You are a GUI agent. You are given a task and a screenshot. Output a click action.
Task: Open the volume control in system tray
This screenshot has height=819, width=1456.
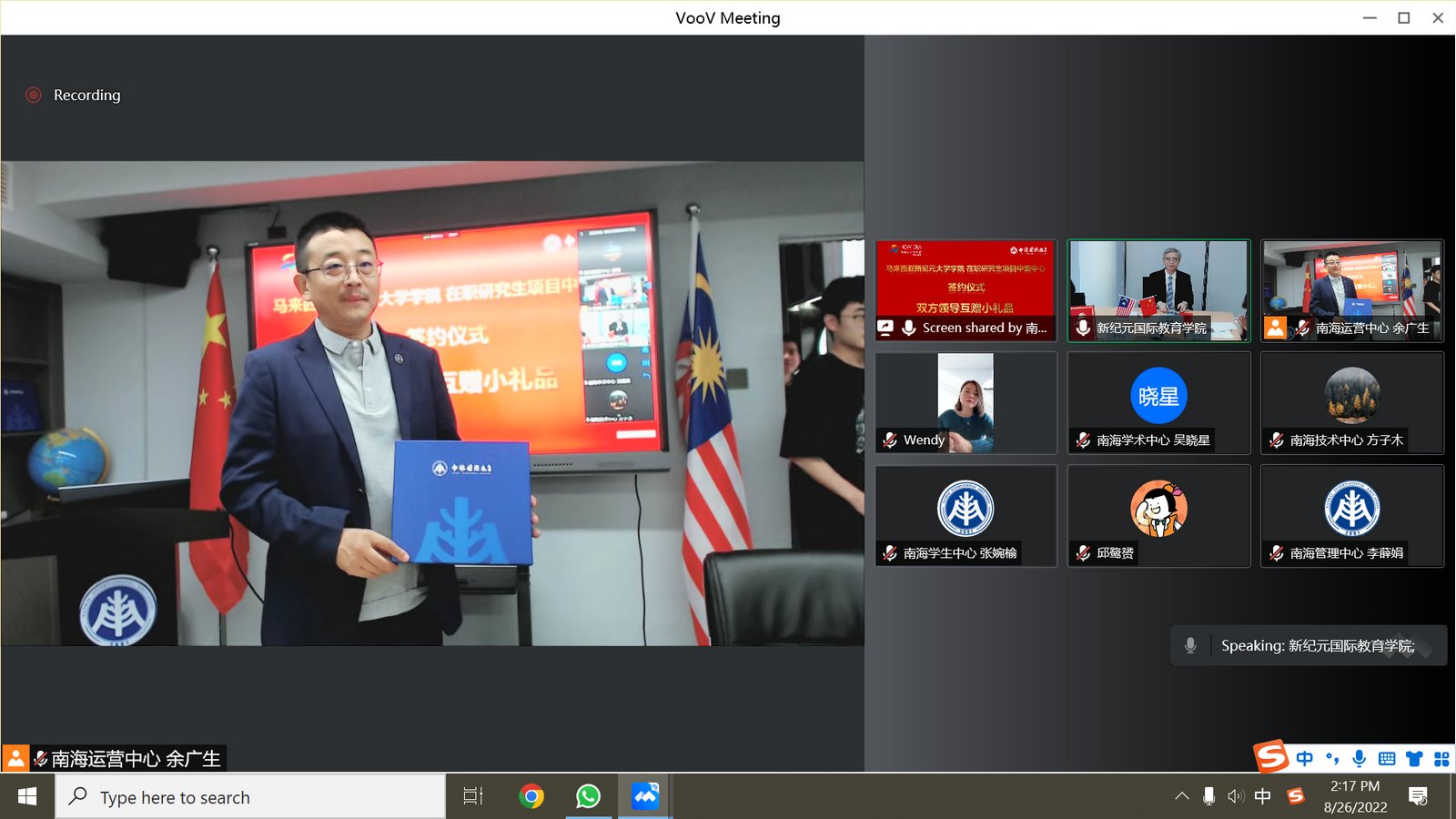click(1235, 796)
